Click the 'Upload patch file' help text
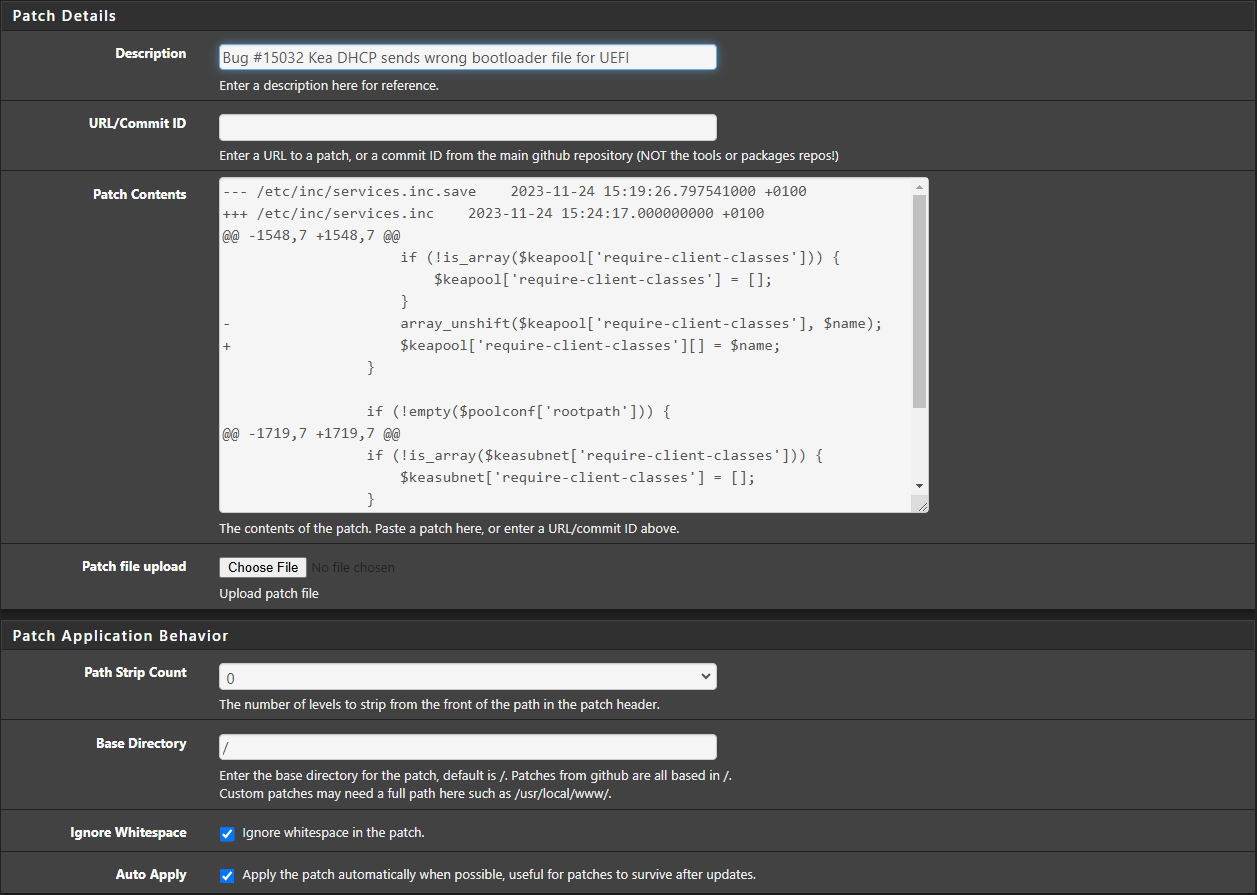 coord(269,593)
